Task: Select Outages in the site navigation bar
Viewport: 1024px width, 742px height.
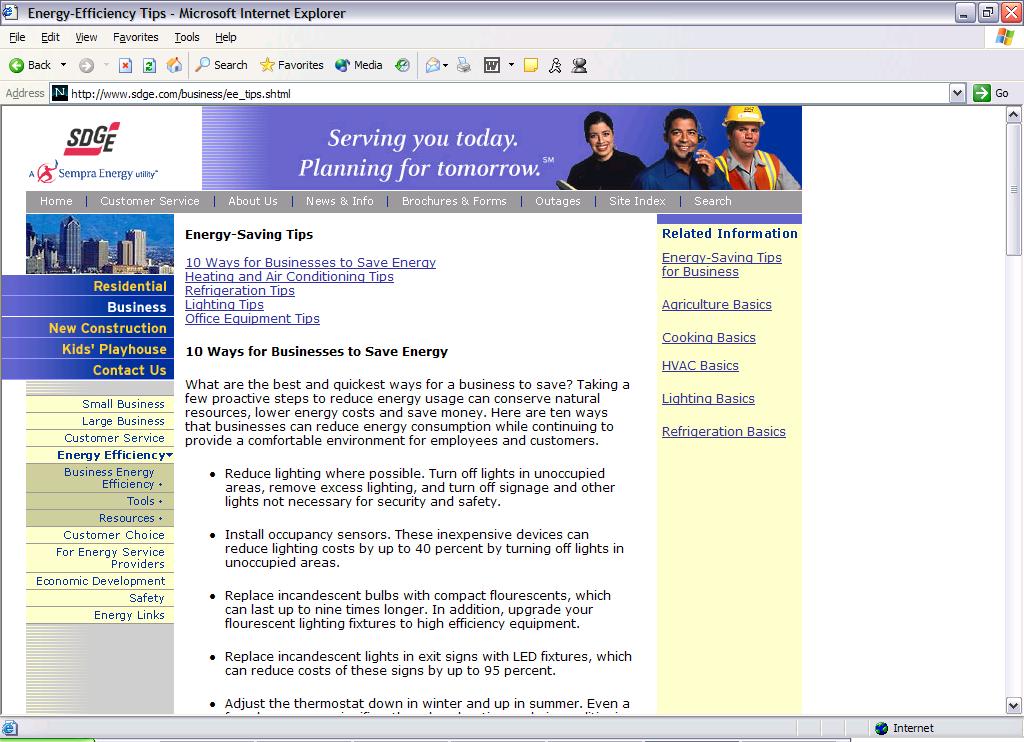Action: click(x=557, y=201)
